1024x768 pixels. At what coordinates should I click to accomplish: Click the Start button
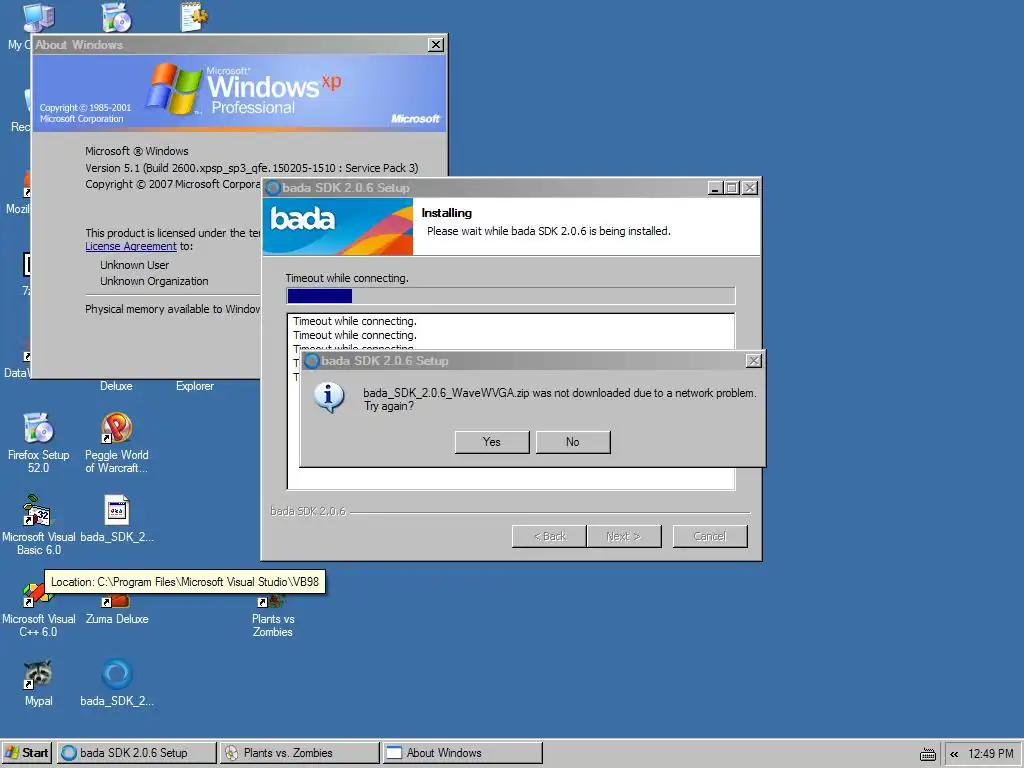tap(27, 752)
